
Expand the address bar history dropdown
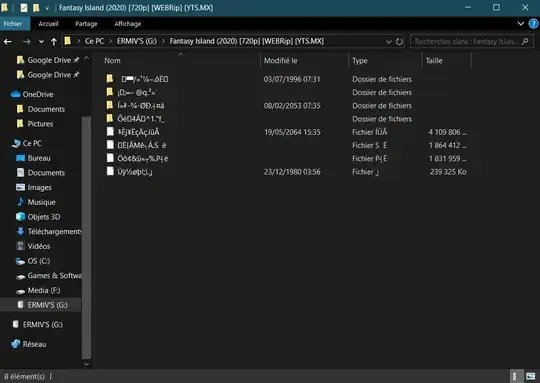pyautogui.click(x=389, y=42)
